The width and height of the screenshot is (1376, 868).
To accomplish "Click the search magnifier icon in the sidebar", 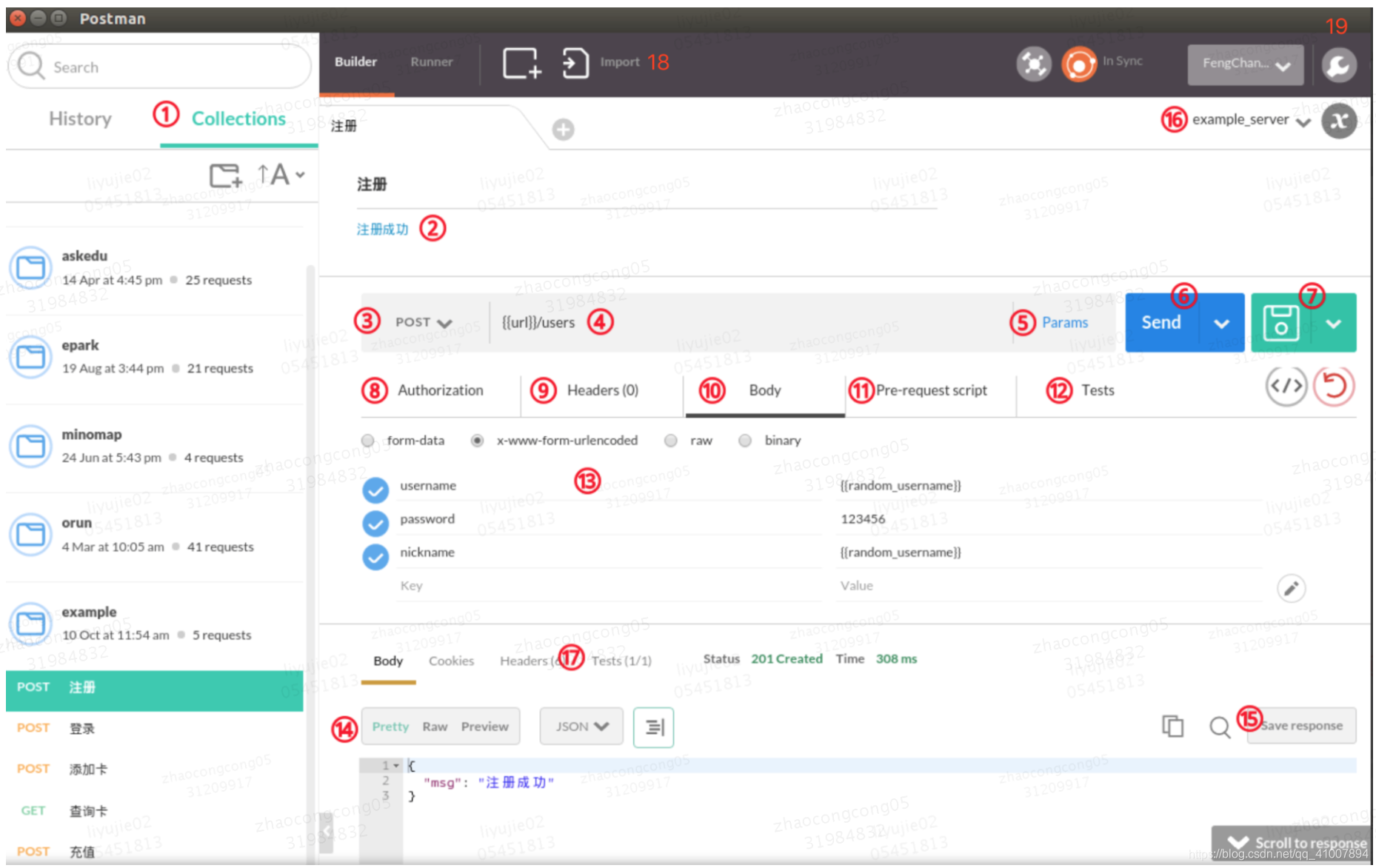I will (x=31, y=66).
